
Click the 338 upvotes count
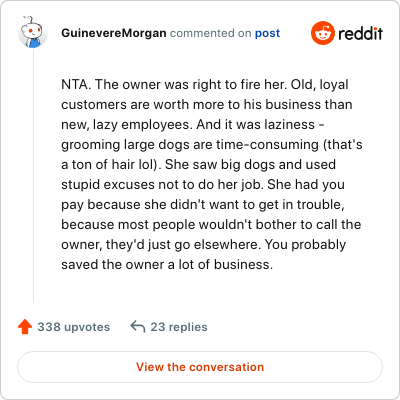point(73,327)
